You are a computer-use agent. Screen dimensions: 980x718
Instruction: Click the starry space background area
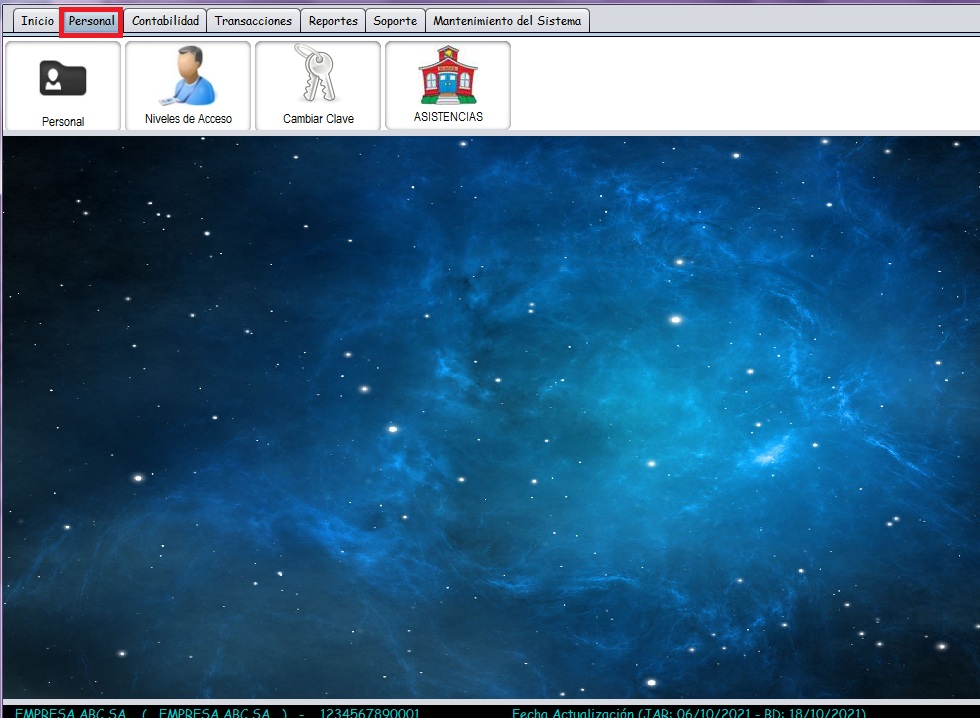[x=490, y=420]
